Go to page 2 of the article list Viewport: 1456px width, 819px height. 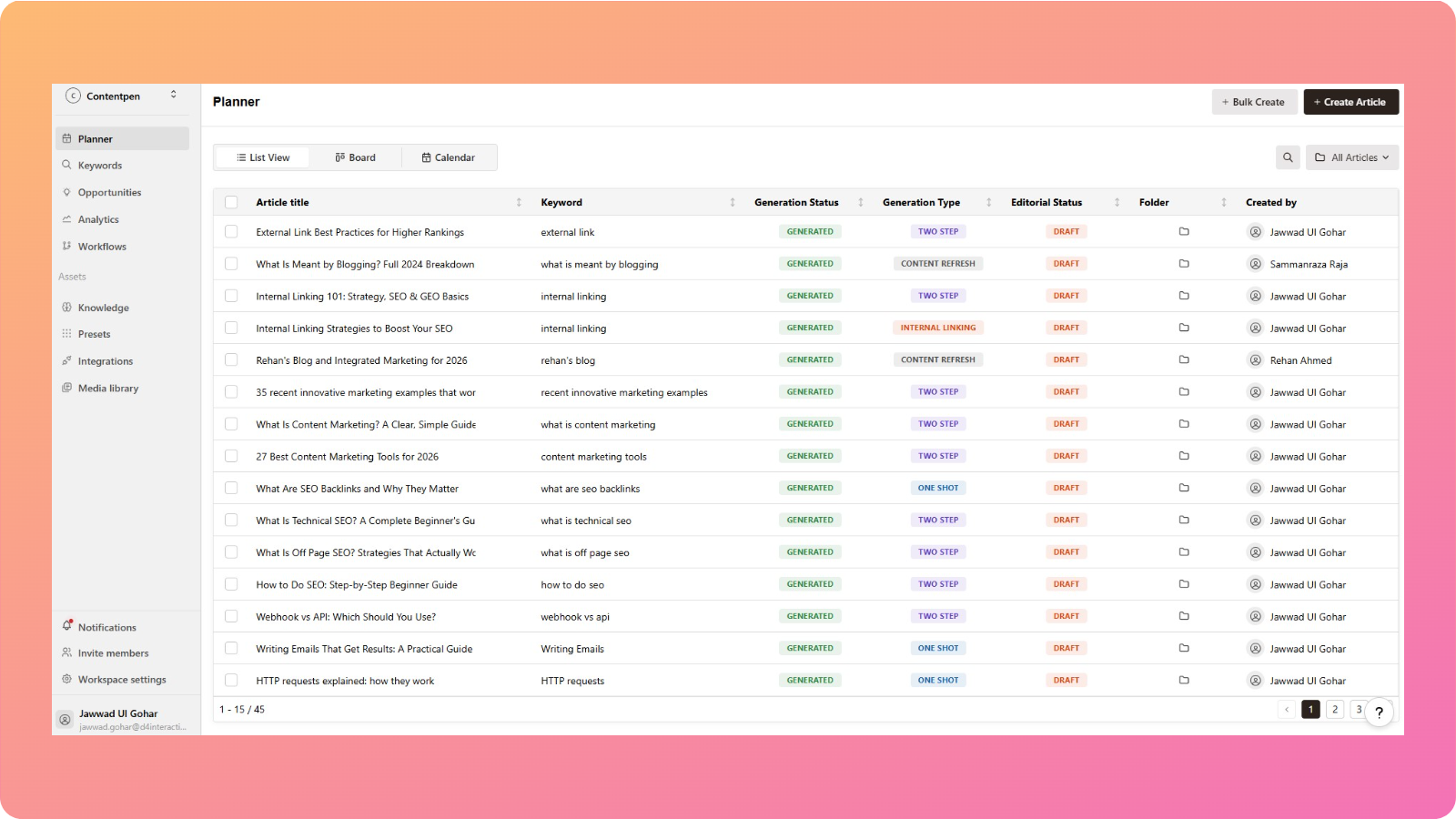coord(1334,709)
